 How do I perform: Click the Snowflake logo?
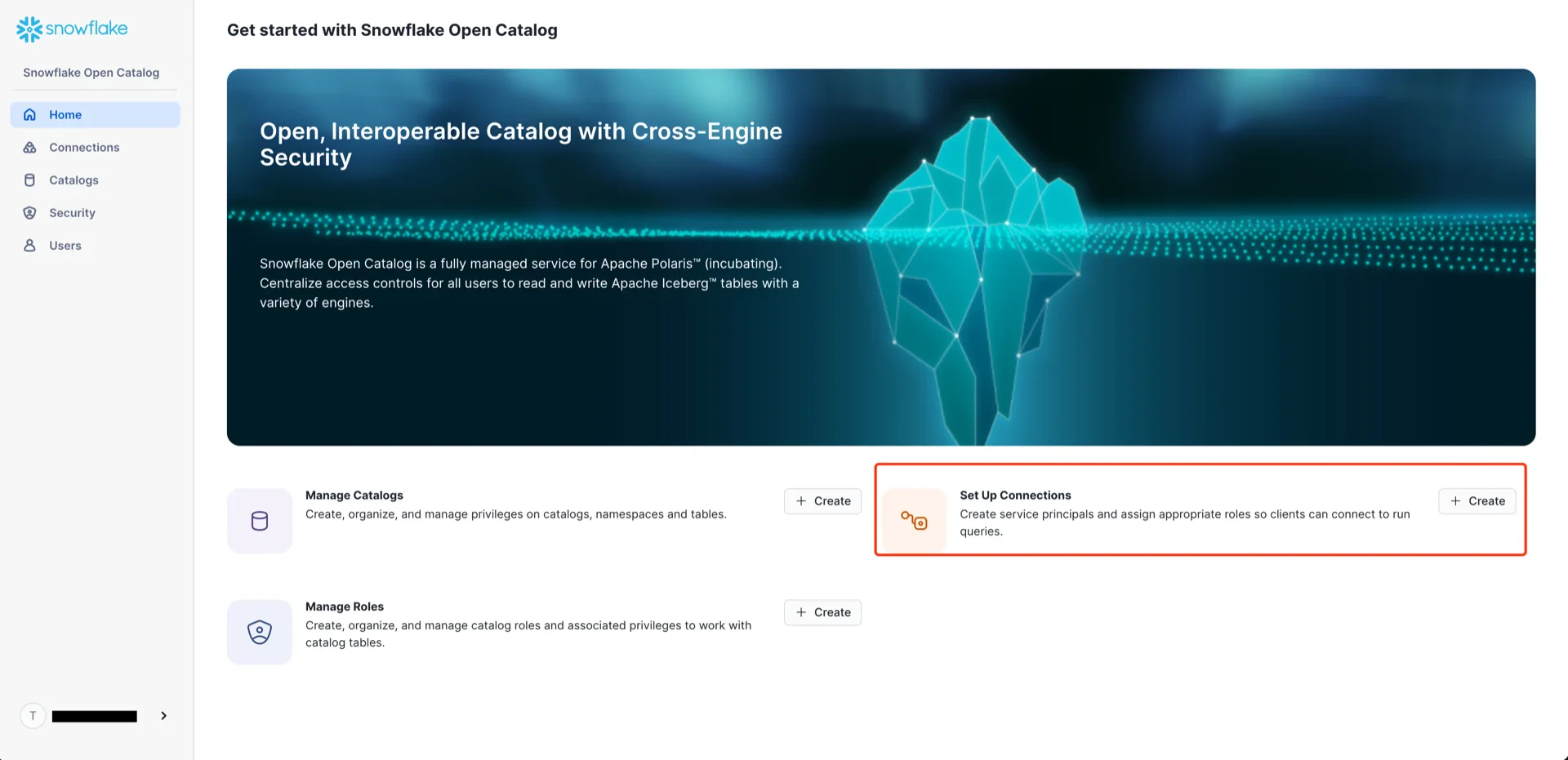click(72, 29)
